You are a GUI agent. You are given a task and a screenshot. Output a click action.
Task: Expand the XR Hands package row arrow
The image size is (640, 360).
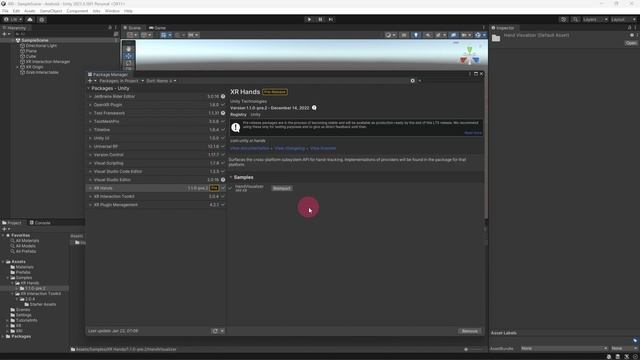(90, 188)
